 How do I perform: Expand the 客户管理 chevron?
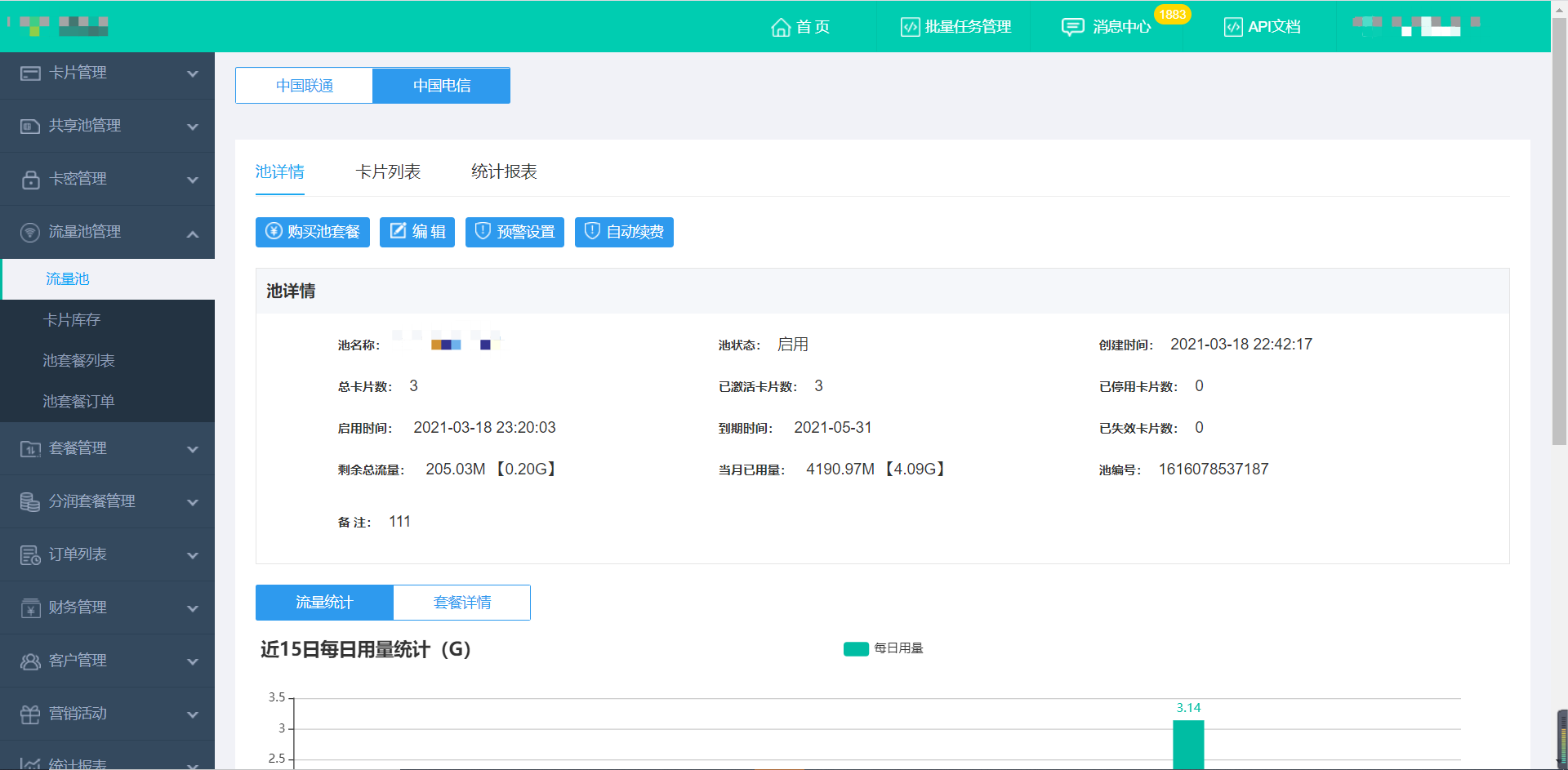click(193, 661)
